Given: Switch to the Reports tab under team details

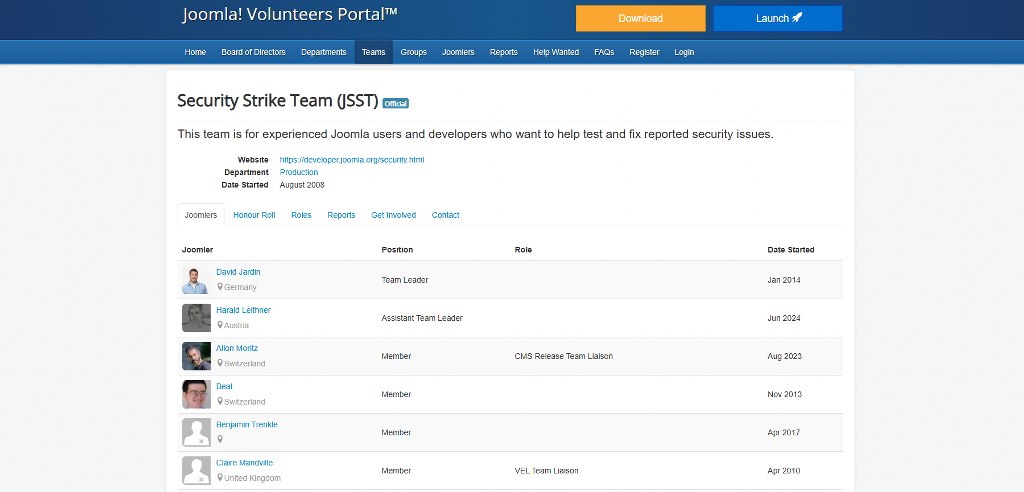Looking at the screenshot, I should 342,215.
